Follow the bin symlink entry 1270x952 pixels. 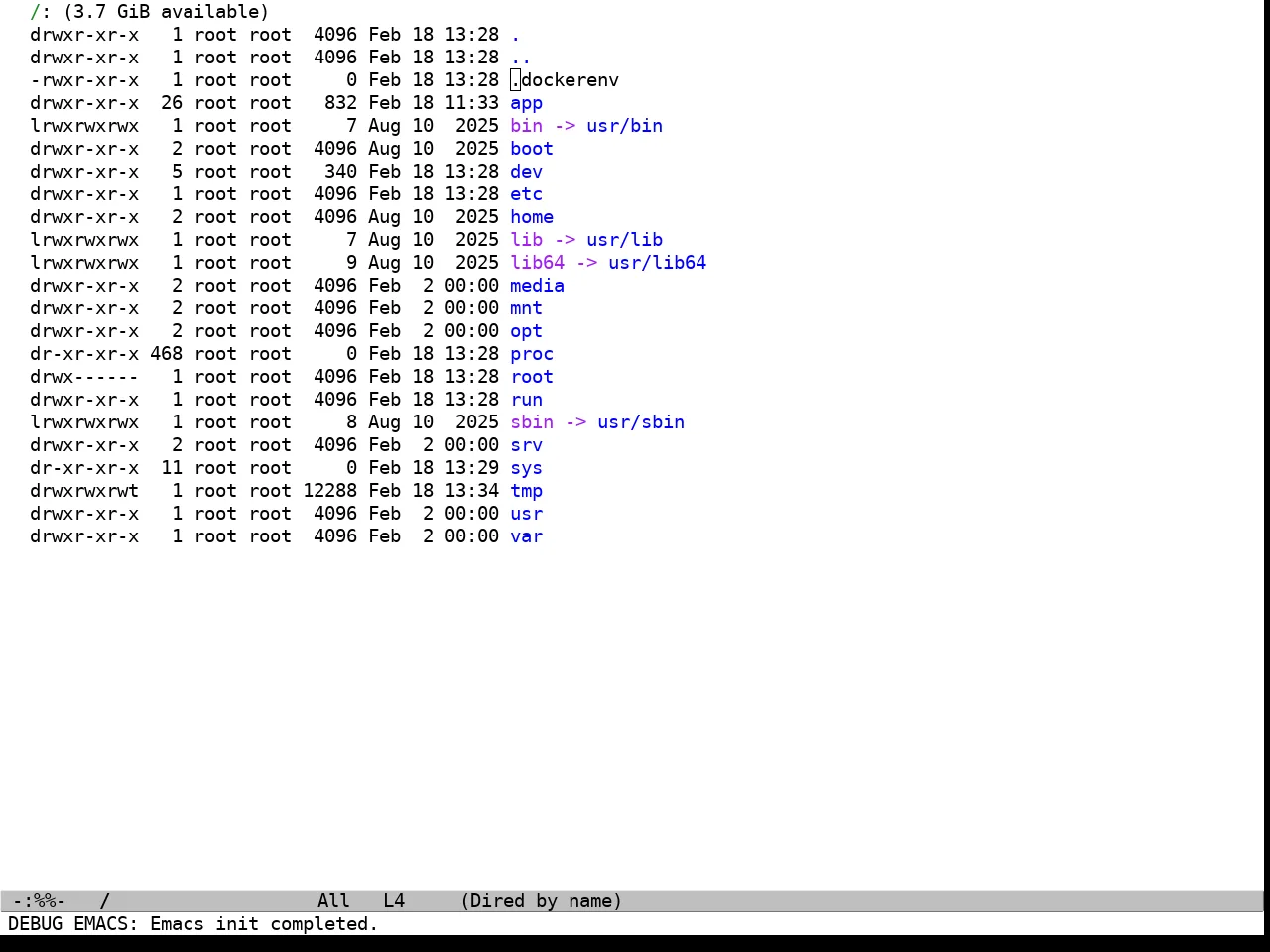tap(526, 126)
